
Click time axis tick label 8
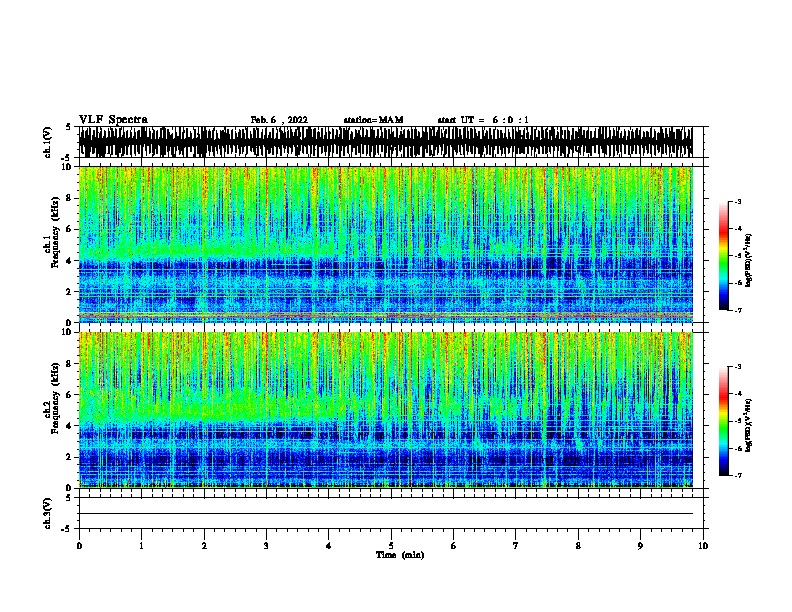[578, 546]
